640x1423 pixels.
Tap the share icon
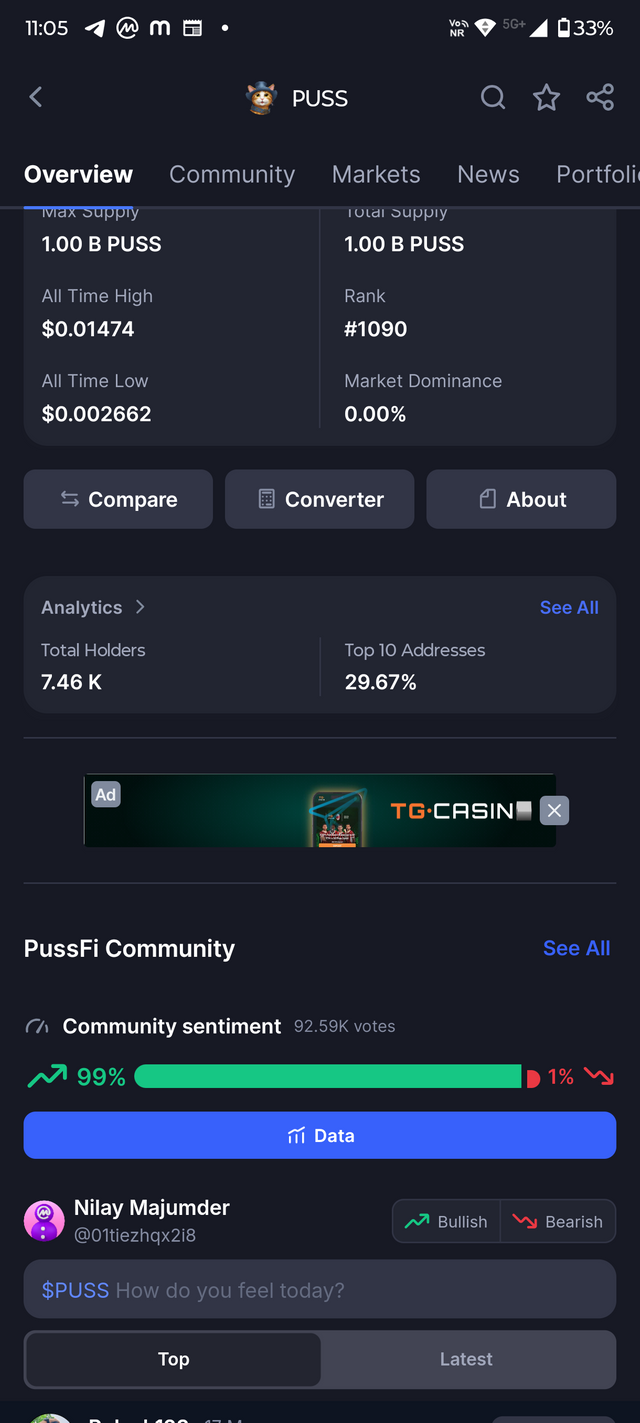(x=600, y=97)
